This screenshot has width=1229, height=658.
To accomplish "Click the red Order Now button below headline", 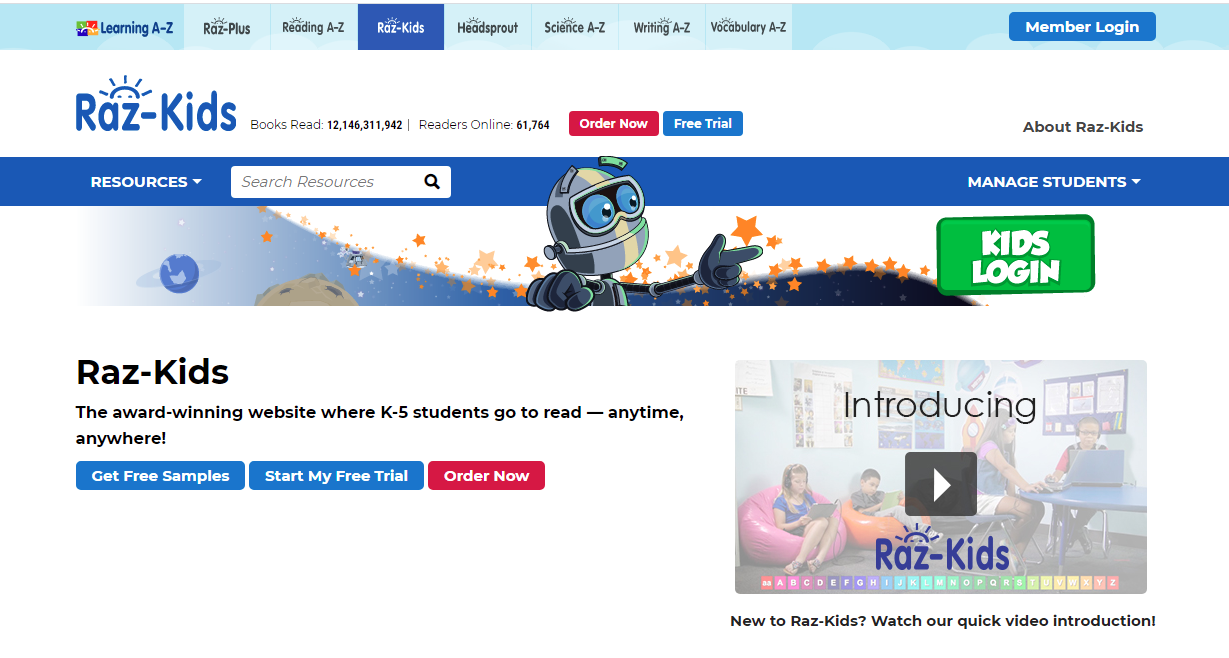I will pyautogui.click(x=486, y=476).
